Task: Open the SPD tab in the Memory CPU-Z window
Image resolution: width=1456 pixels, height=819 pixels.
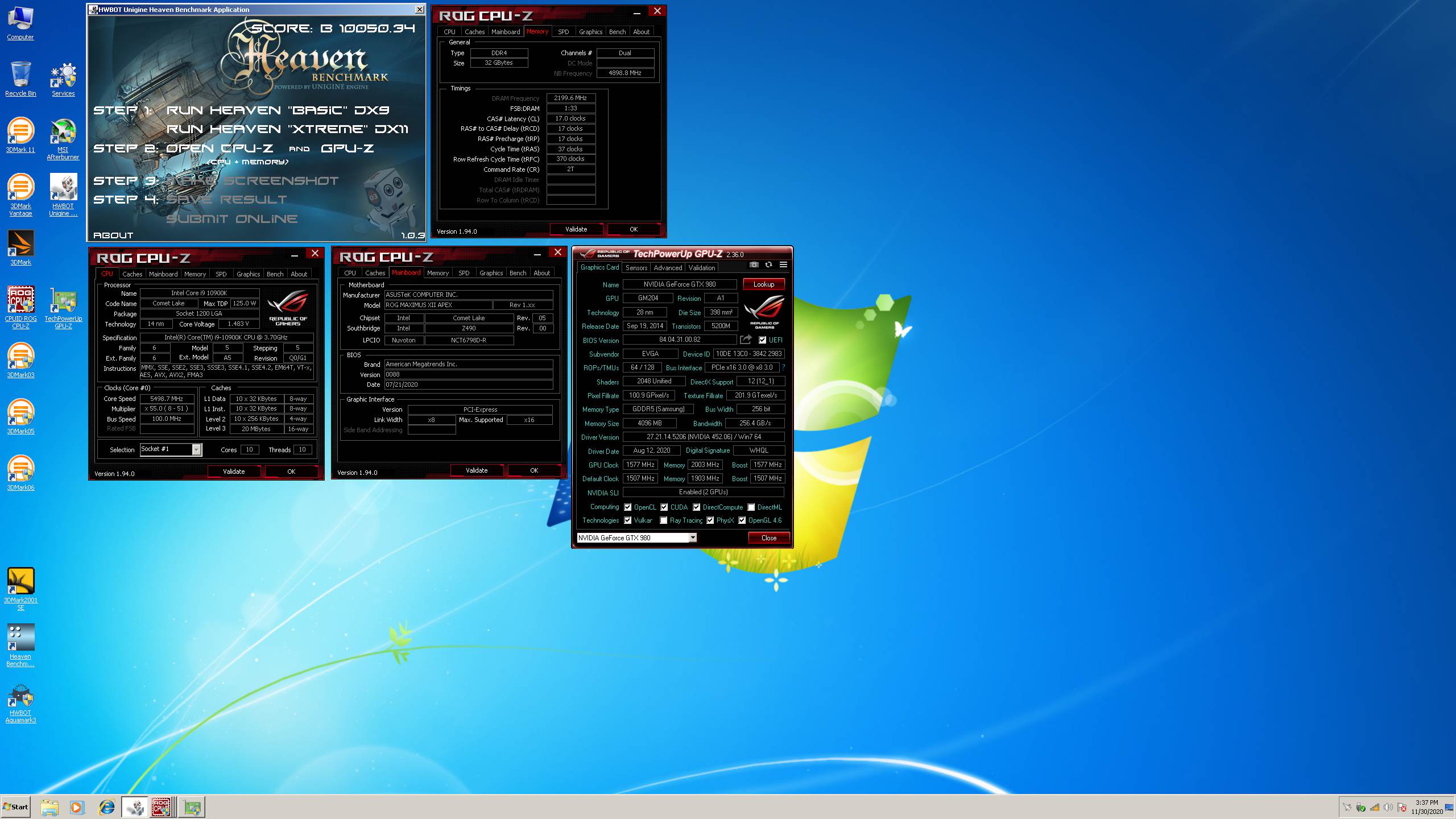Action: click(563, 32)
